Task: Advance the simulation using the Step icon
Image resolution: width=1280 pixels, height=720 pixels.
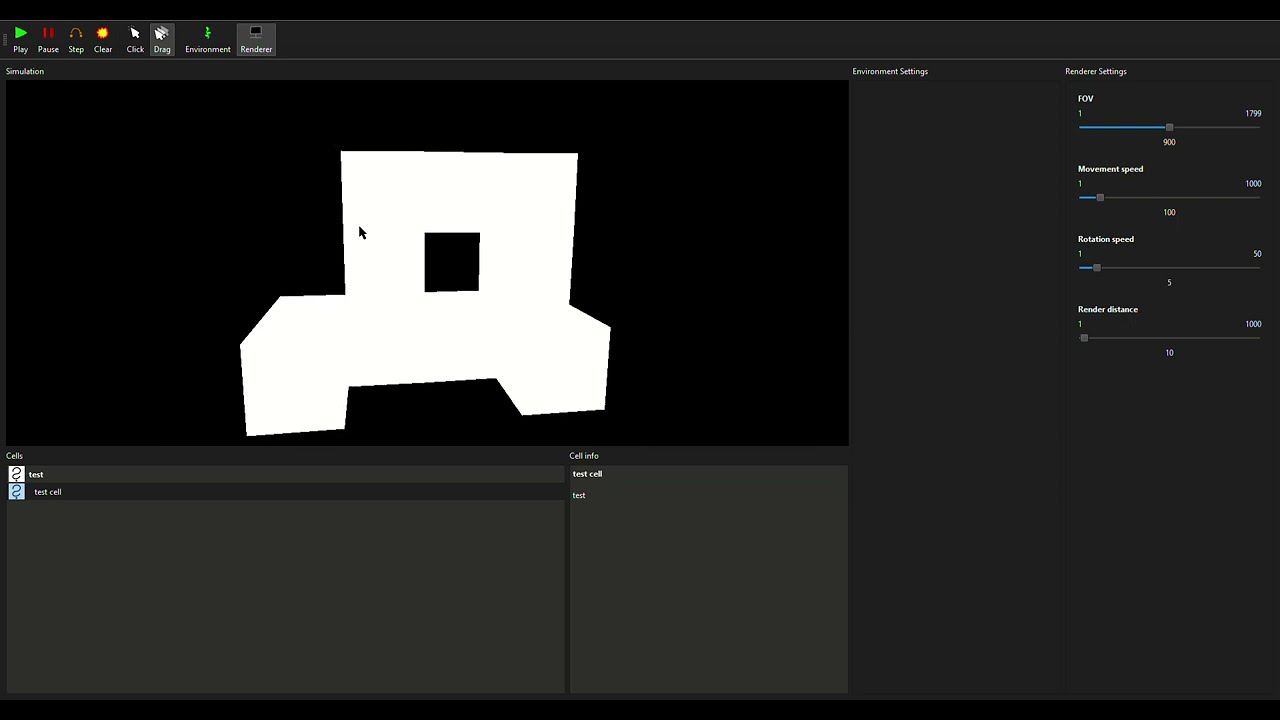Action: pos(76,39)
